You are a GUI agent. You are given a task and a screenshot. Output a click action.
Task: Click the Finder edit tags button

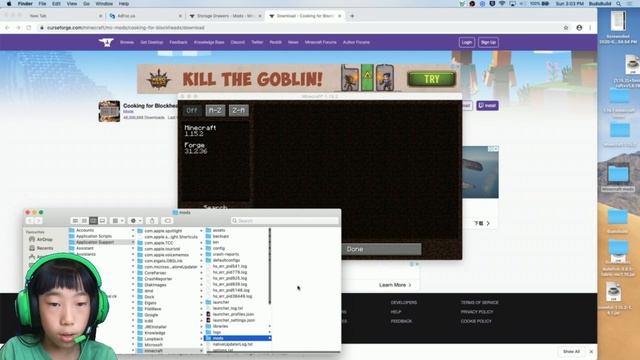[x=167, y=220]
